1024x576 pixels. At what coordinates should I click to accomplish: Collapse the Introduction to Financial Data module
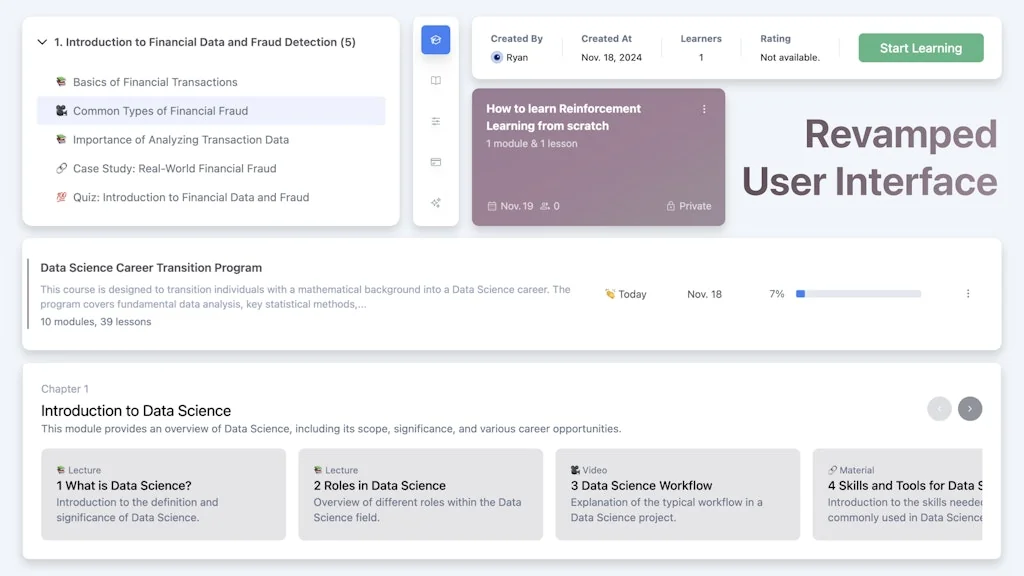[x=42, y=42]
